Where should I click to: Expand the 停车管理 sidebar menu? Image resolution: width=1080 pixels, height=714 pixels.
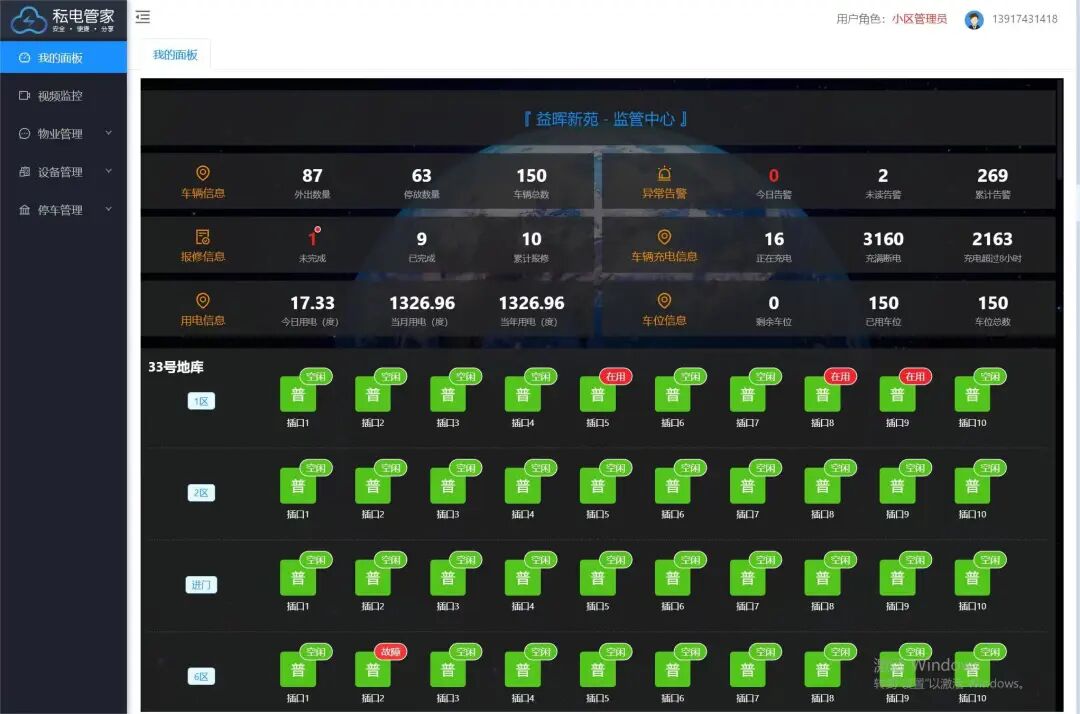point(63,209)
